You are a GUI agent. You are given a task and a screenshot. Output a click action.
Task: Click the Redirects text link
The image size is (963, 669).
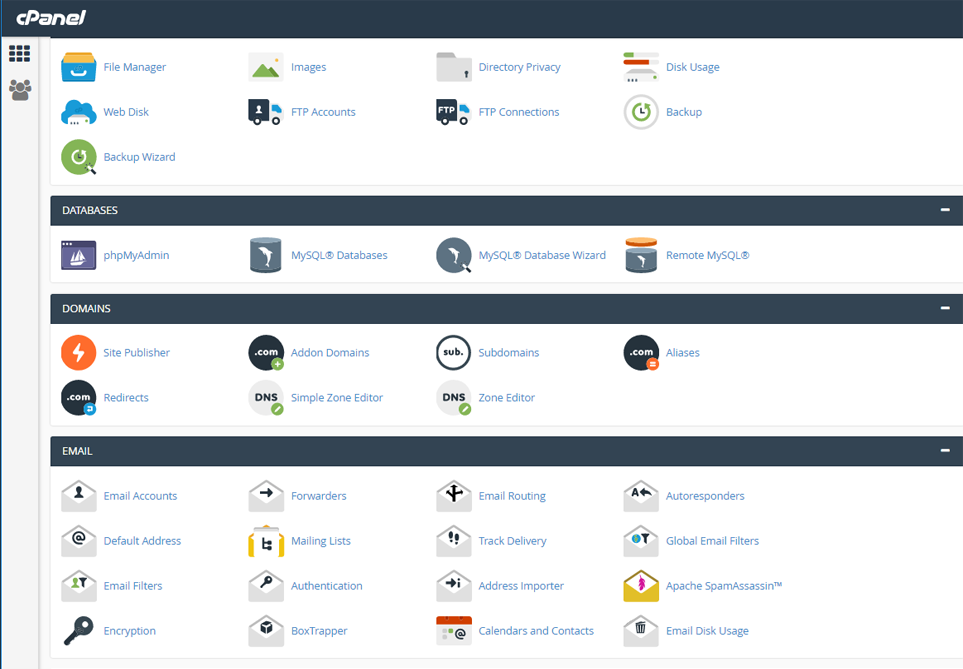click(x=126, y=397)
